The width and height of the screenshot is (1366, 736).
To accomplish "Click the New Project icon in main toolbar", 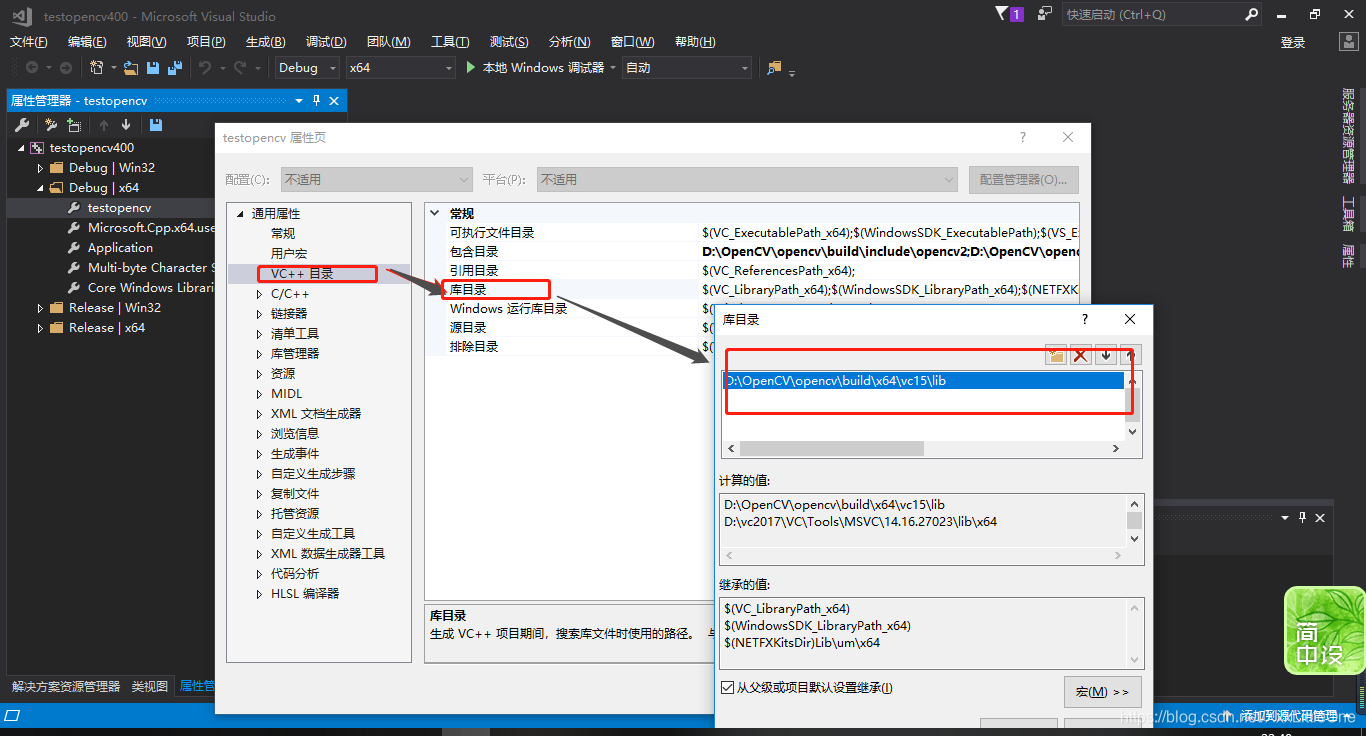I will [x=97, y=68].
